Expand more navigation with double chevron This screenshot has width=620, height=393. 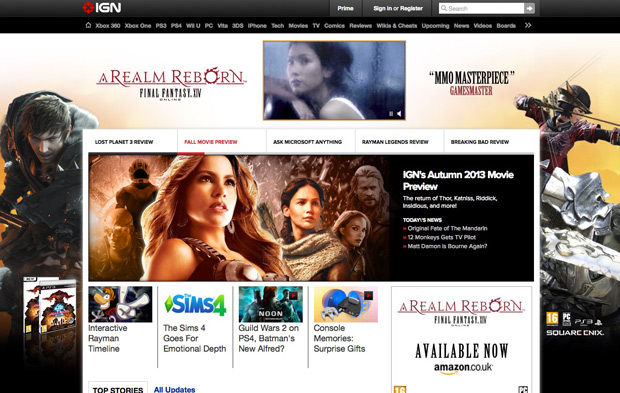pos(527,25)
